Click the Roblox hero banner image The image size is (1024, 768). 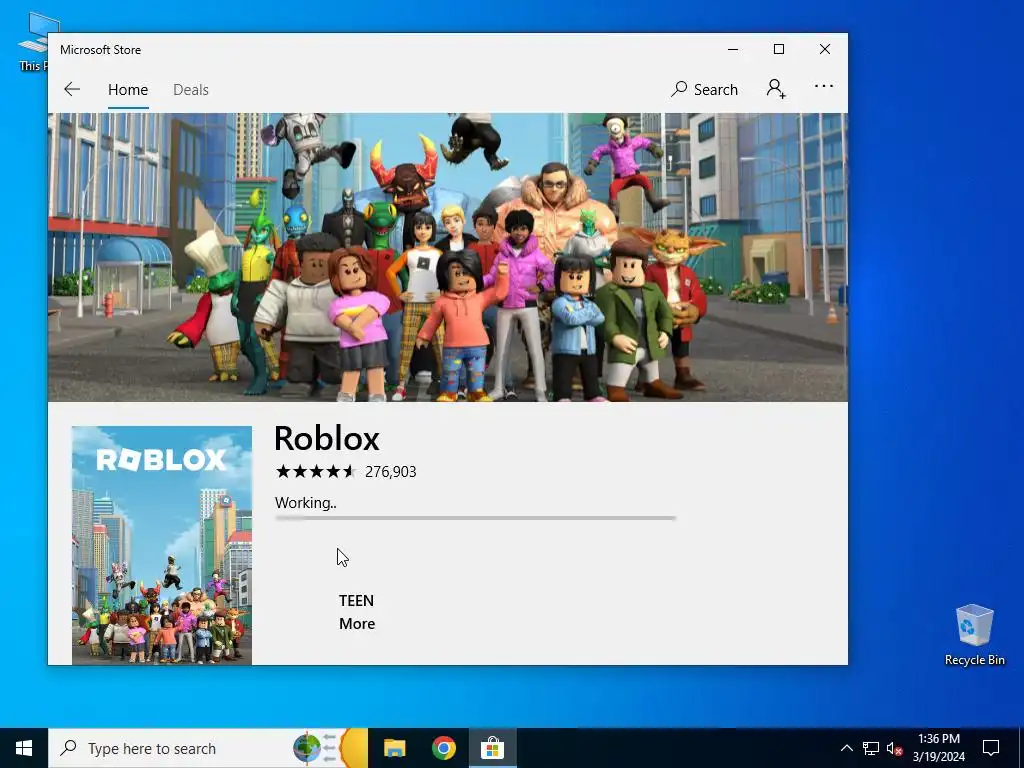448,257
